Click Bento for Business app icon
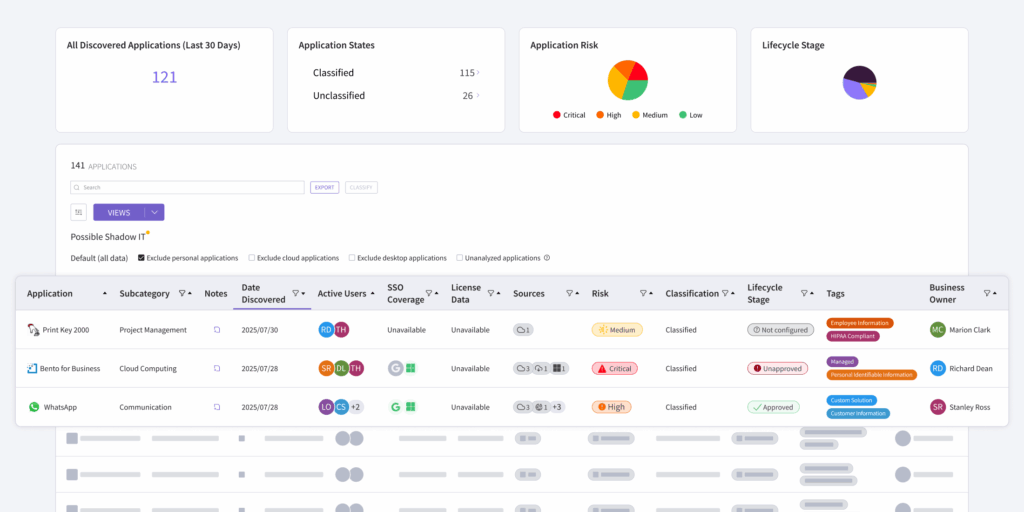 click(33, 368)
